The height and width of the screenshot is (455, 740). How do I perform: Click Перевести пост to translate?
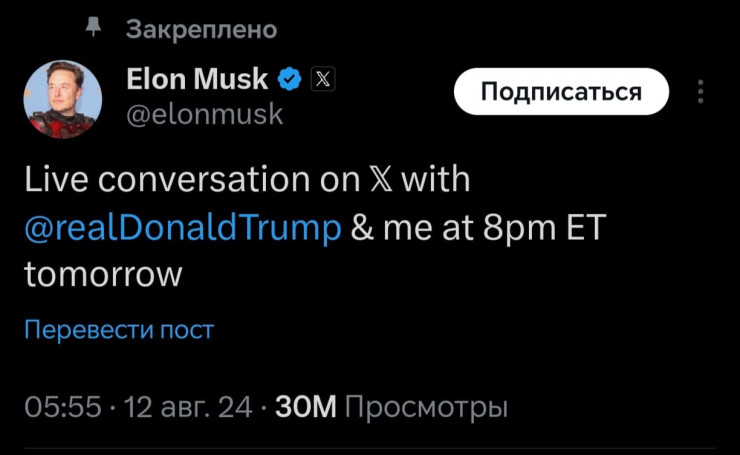coord(119,330)
